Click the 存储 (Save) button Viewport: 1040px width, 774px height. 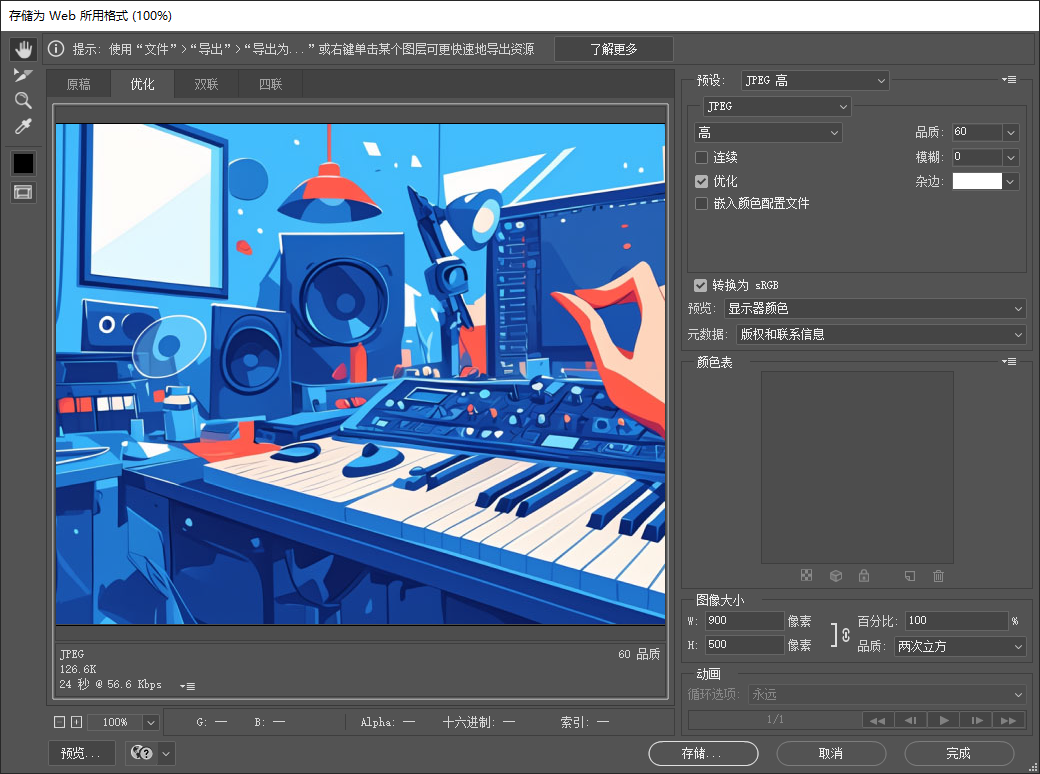pyautogui.click(x=703, y=753)
